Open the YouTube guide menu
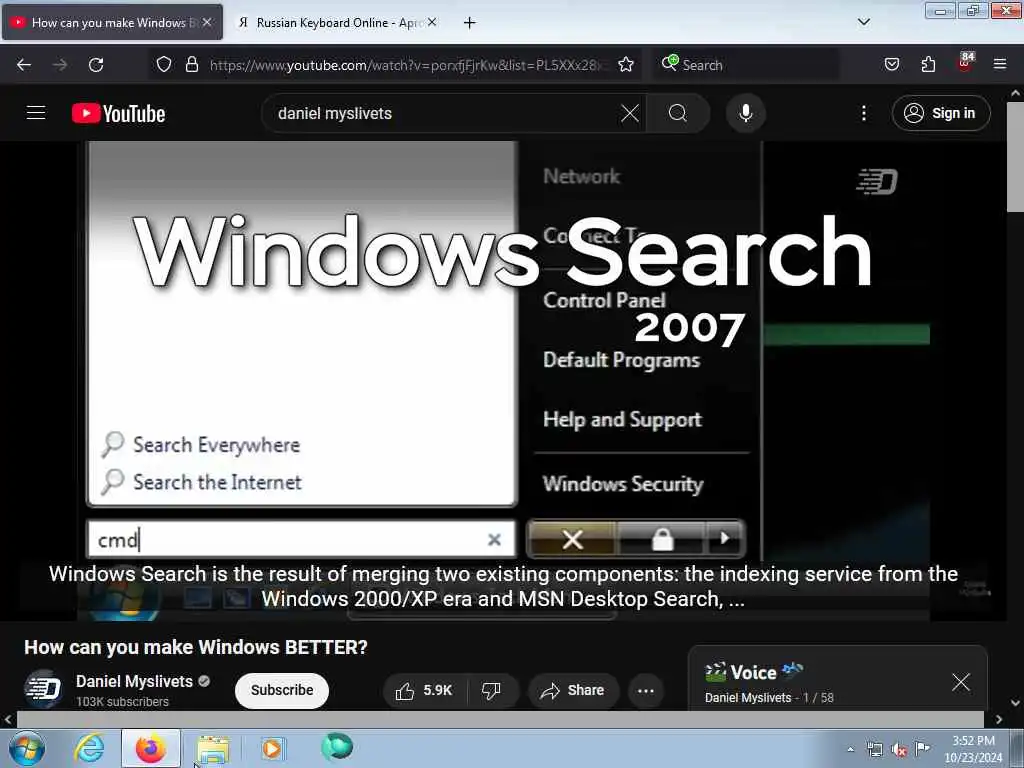This screenshot has width=1024, height=768. (x=36, y=113)
